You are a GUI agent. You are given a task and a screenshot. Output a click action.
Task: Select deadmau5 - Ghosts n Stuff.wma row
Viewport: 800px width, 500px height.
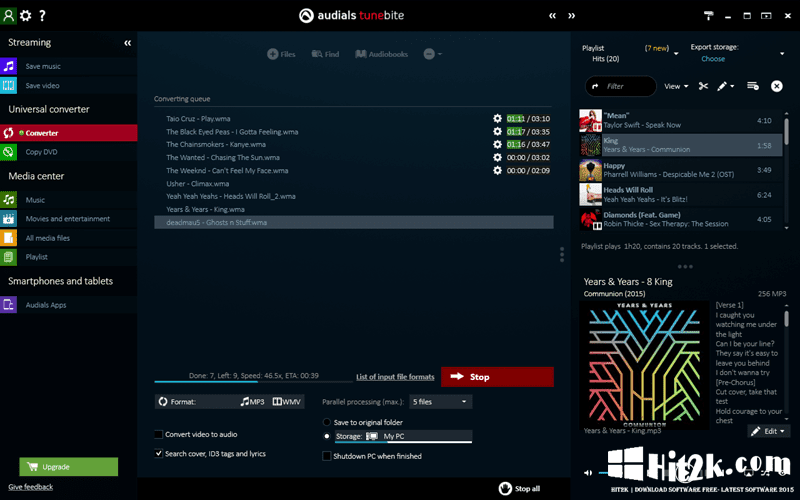[x=354, y=222]
